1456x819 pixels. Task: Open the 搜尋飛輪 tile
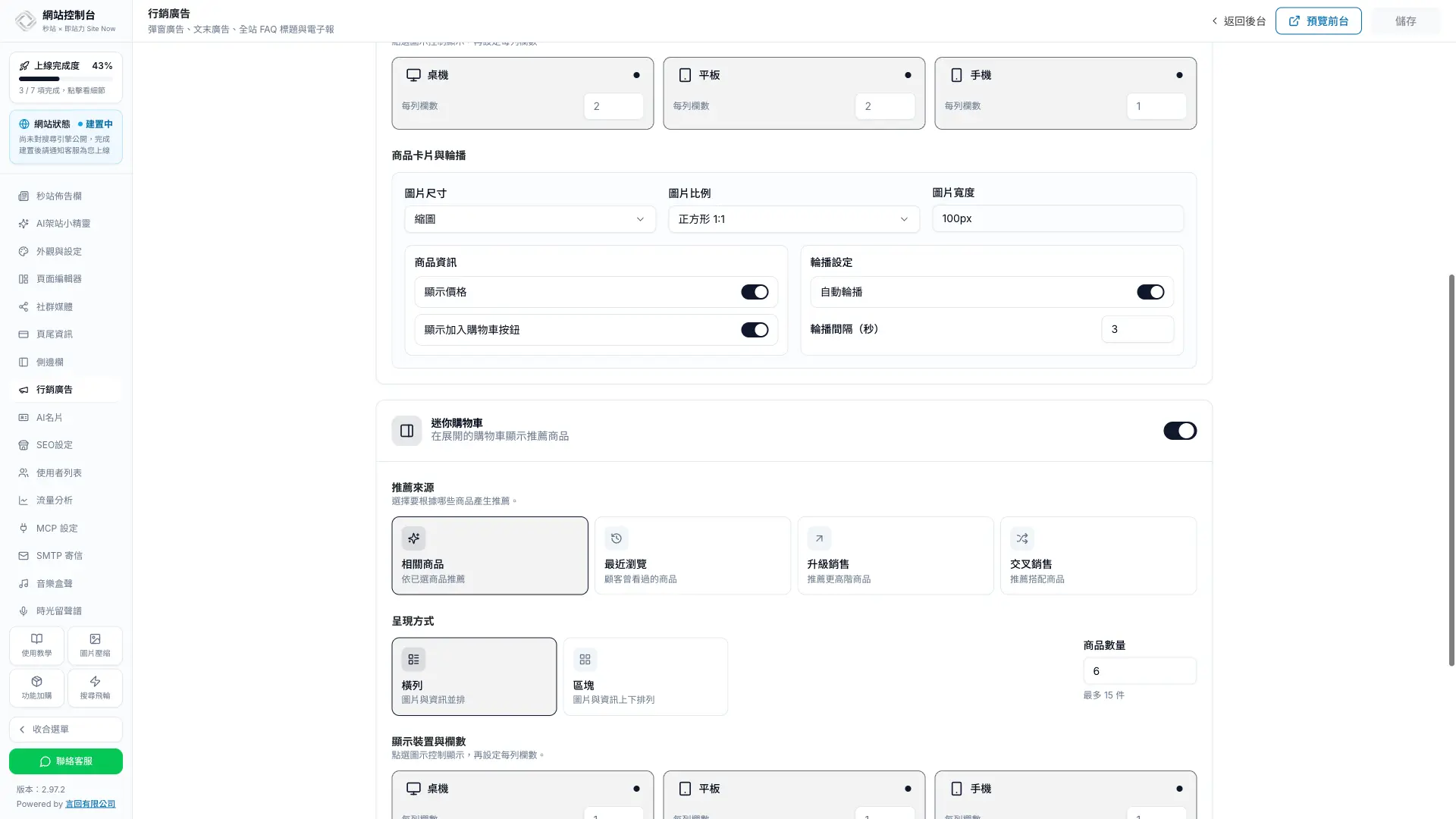point(95,688)
